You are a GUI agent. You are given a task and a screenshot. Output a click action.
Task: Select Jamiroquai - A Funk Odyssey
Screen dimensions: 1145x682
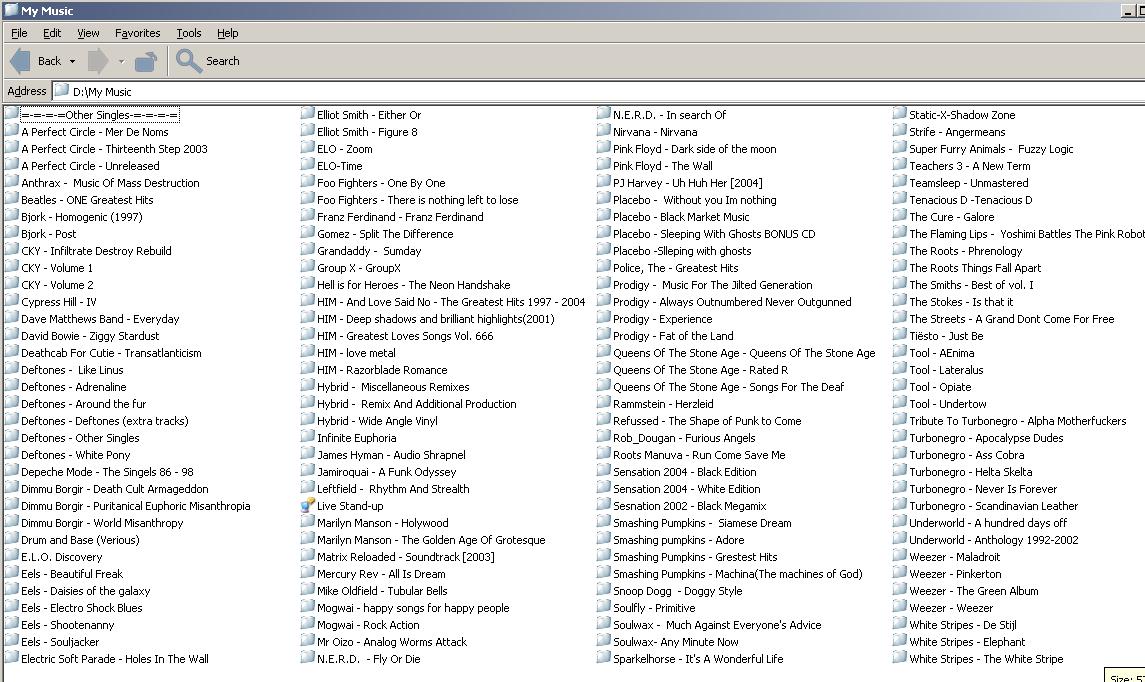[x=386, y=472]
